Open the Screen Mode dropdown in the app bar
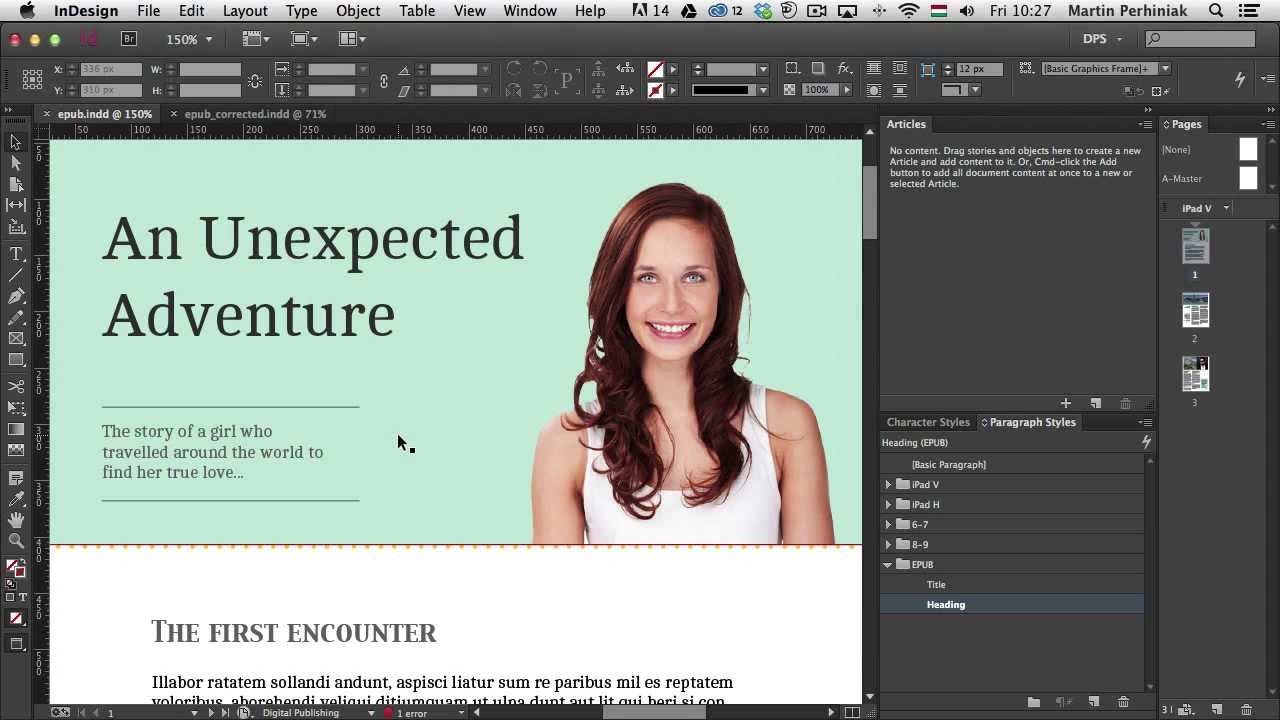 304,39
